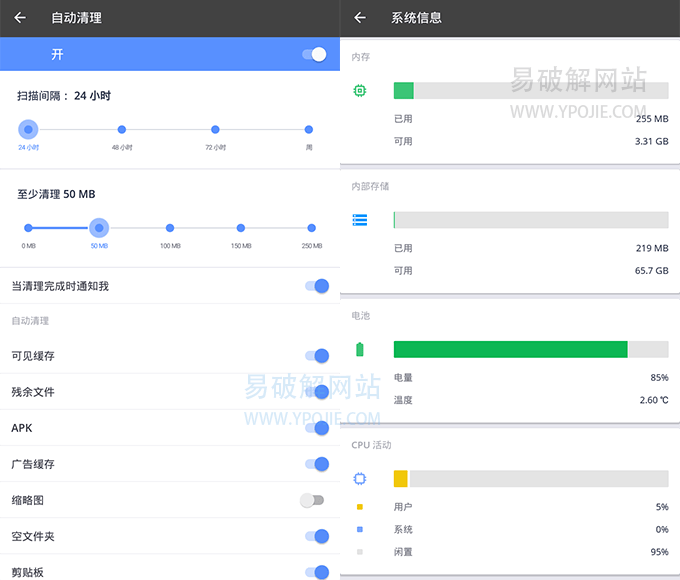Set scan interval to 48 小时

[122, 129]
